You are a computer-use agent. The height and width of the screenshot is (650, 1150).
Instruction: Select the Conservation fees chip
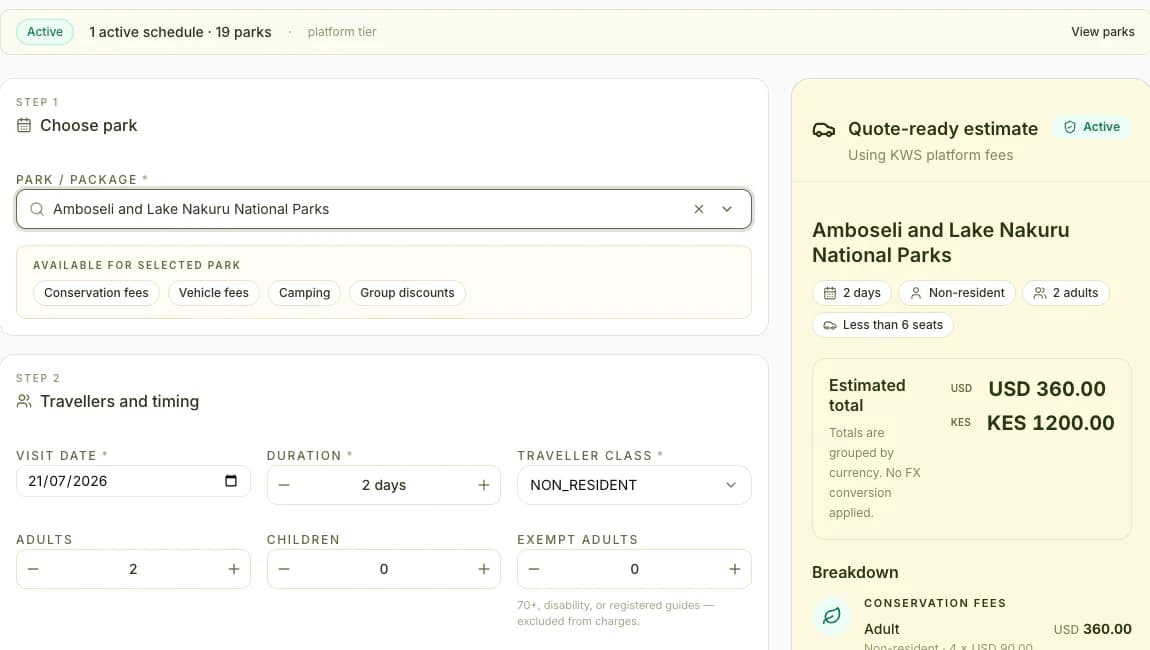96,293
